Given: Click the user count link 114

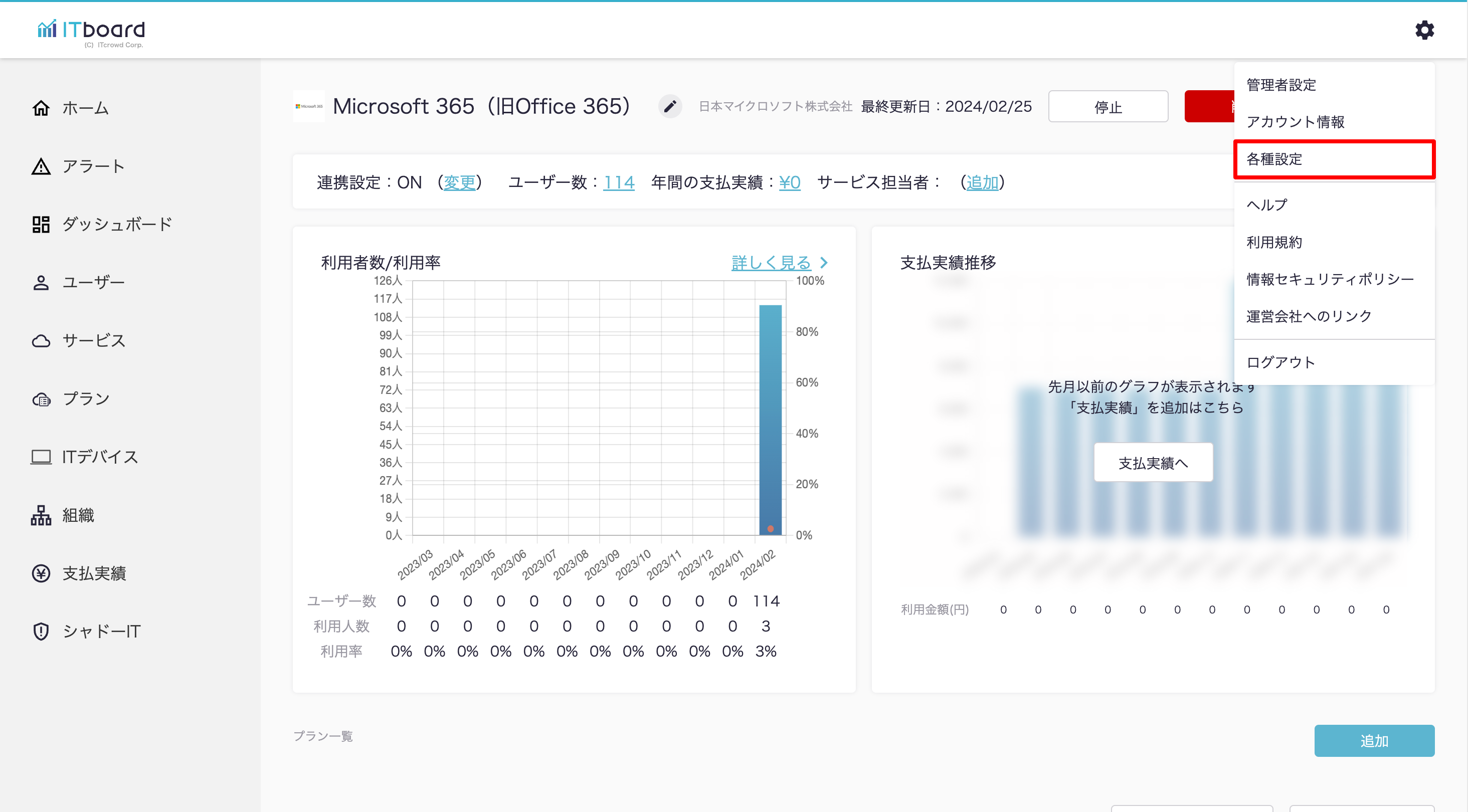Looking at the screenshot, I should tap(619, 182).
